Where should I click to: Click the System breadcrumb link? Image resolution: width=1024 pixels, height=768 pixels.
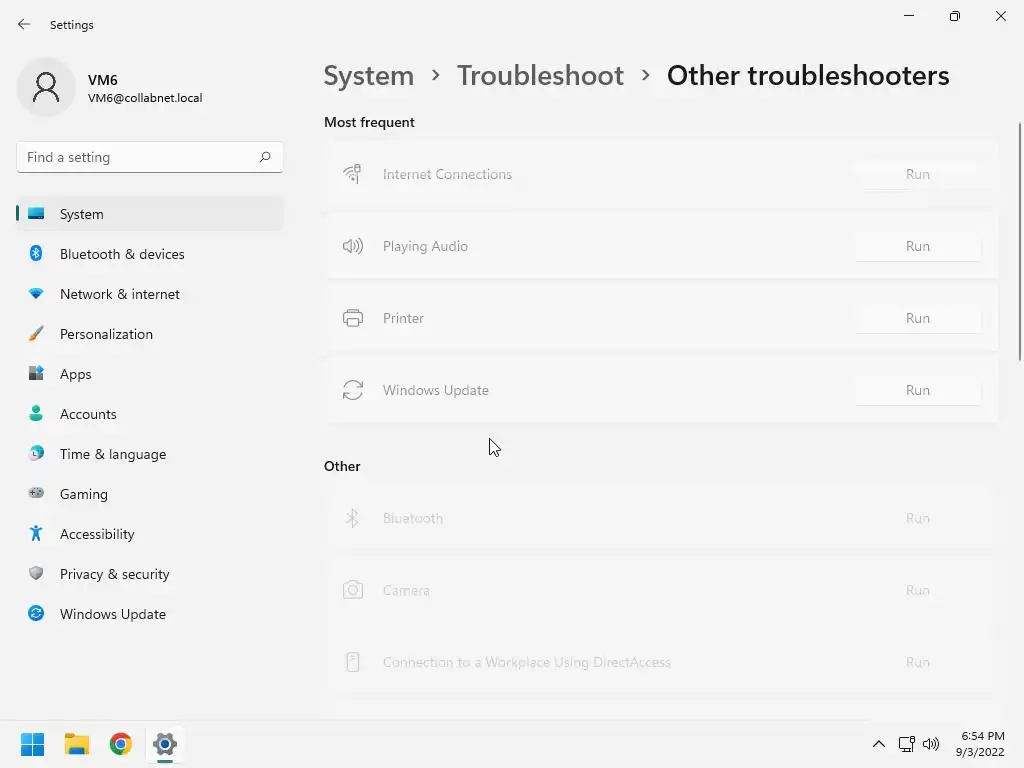[369, 76]
